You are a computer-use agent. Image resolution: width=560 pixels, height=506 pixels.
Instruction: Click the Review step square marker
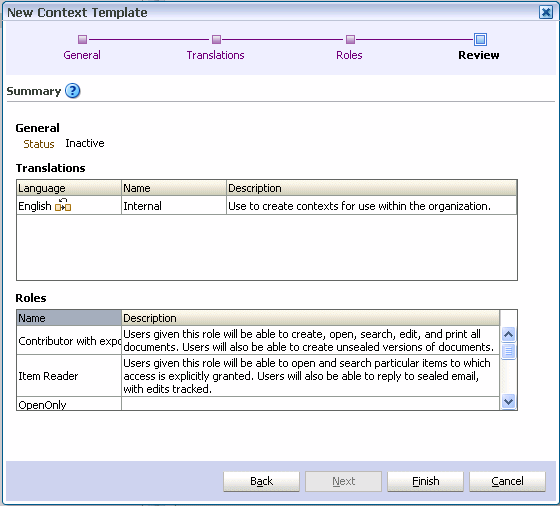coord(480,39)
